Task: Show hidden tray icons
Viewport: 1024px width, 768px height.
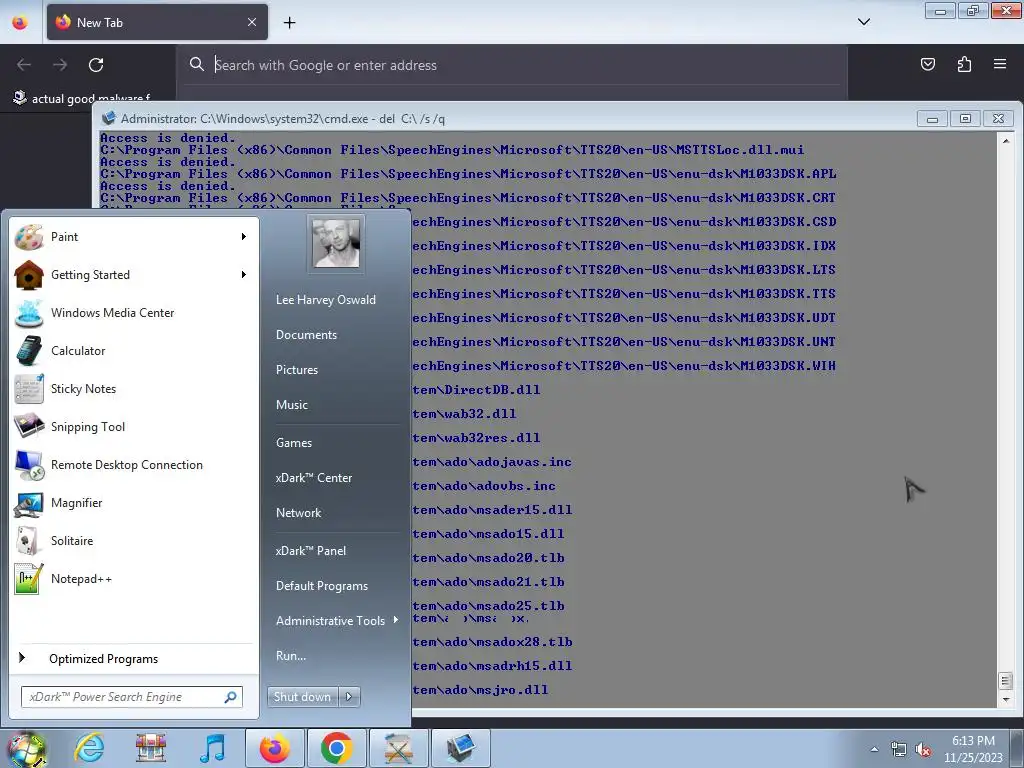Action: [x=874, y=749]
